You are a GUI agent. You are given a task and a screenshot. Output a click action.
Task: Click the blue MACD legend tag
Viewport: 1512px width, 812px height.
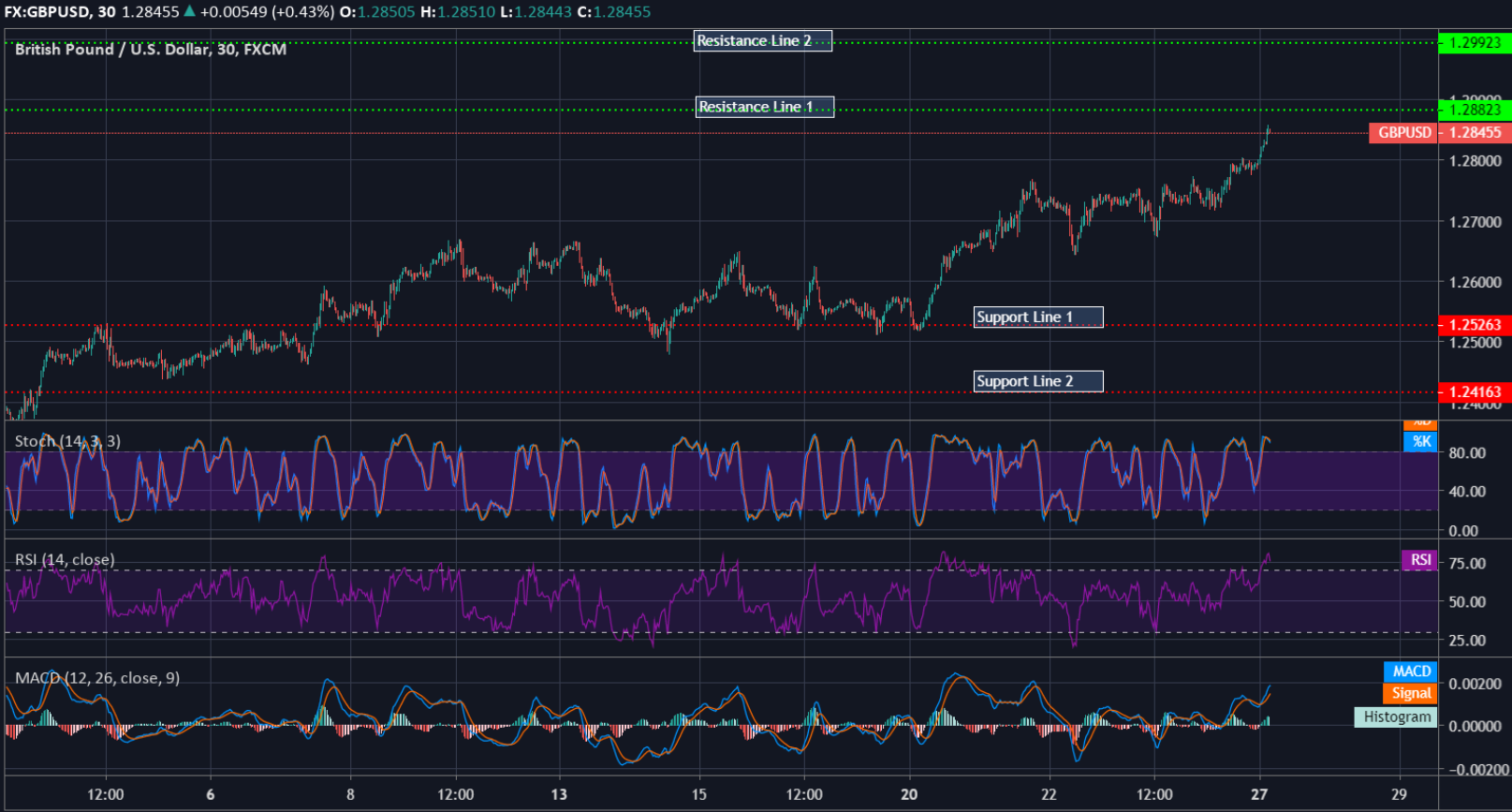pyautogui.click(x=1411, y=672)
